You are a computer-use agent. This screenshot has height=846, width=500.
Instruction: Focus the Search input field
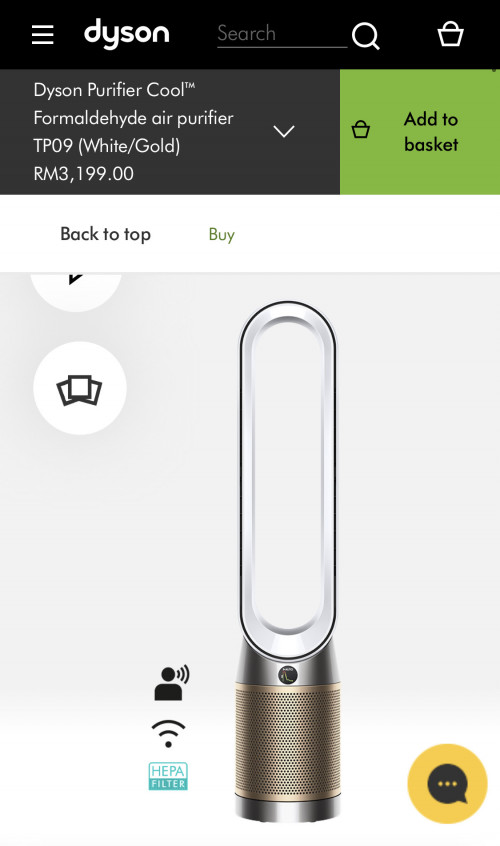coord(282,34)
